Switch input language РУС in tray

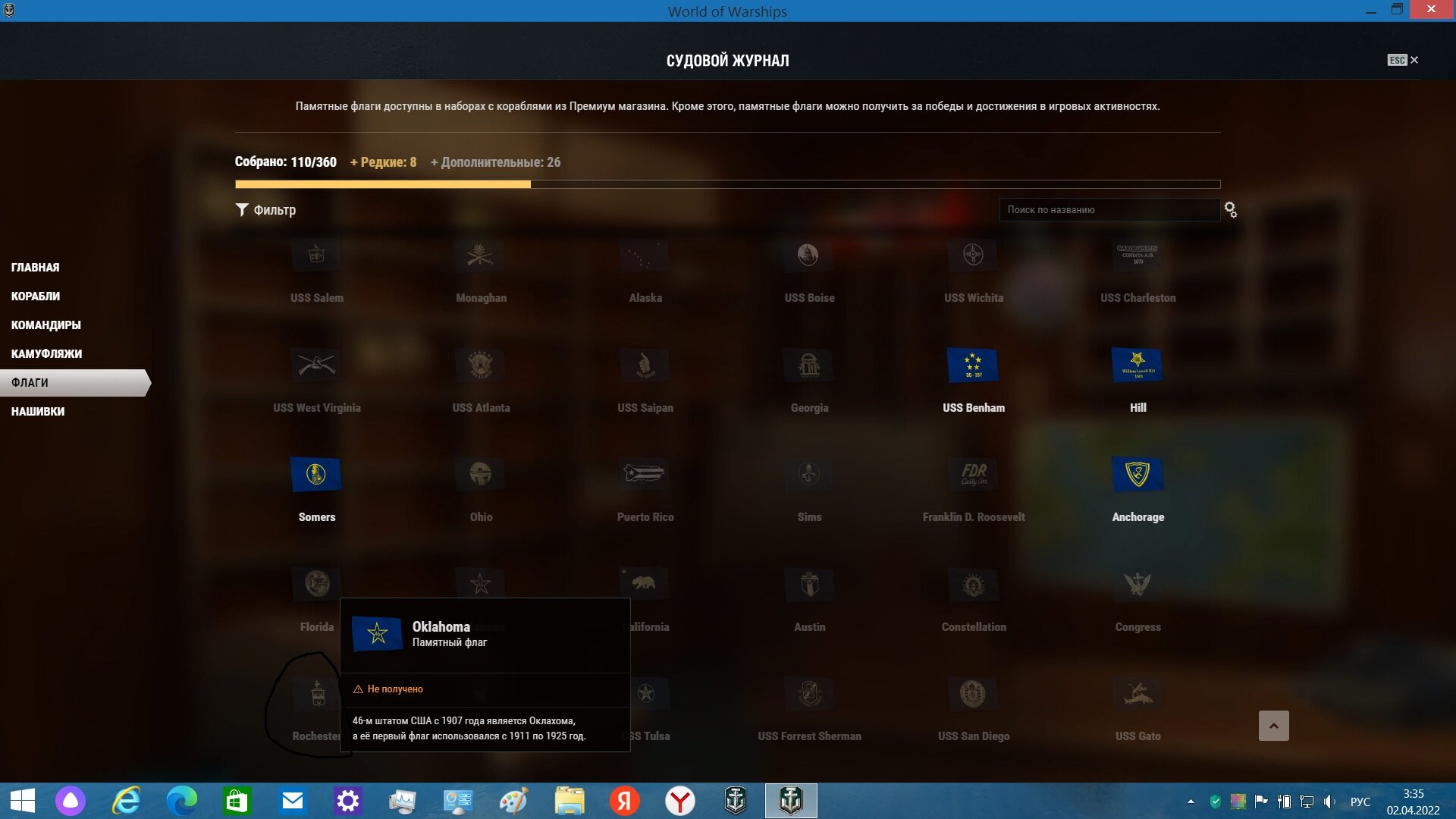point(1360,802)
